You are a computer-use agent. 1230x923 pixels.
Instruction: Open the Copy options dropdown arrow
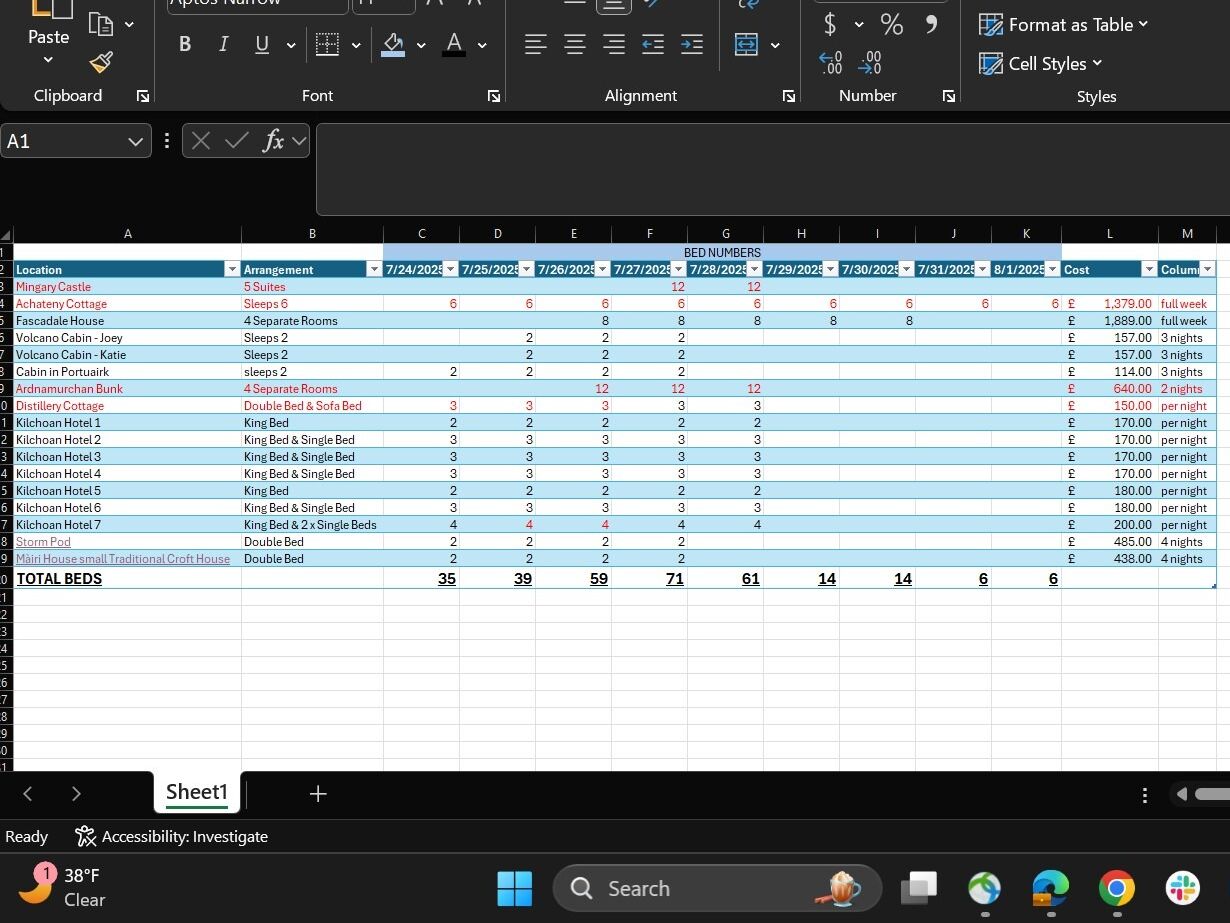tap(129, 24)
